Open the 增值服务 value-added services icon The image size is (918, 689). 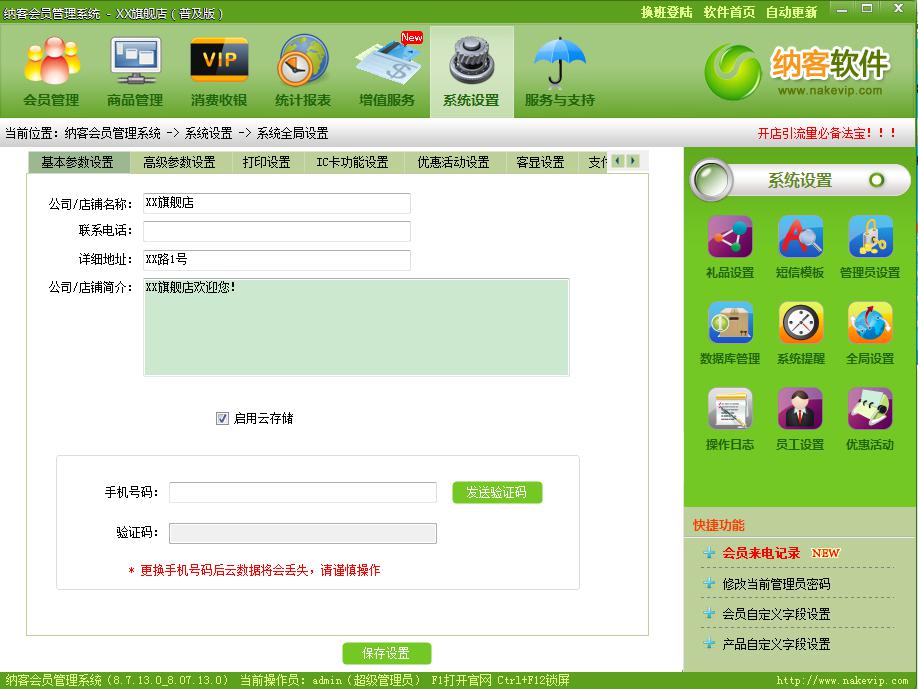pos(386,70)
